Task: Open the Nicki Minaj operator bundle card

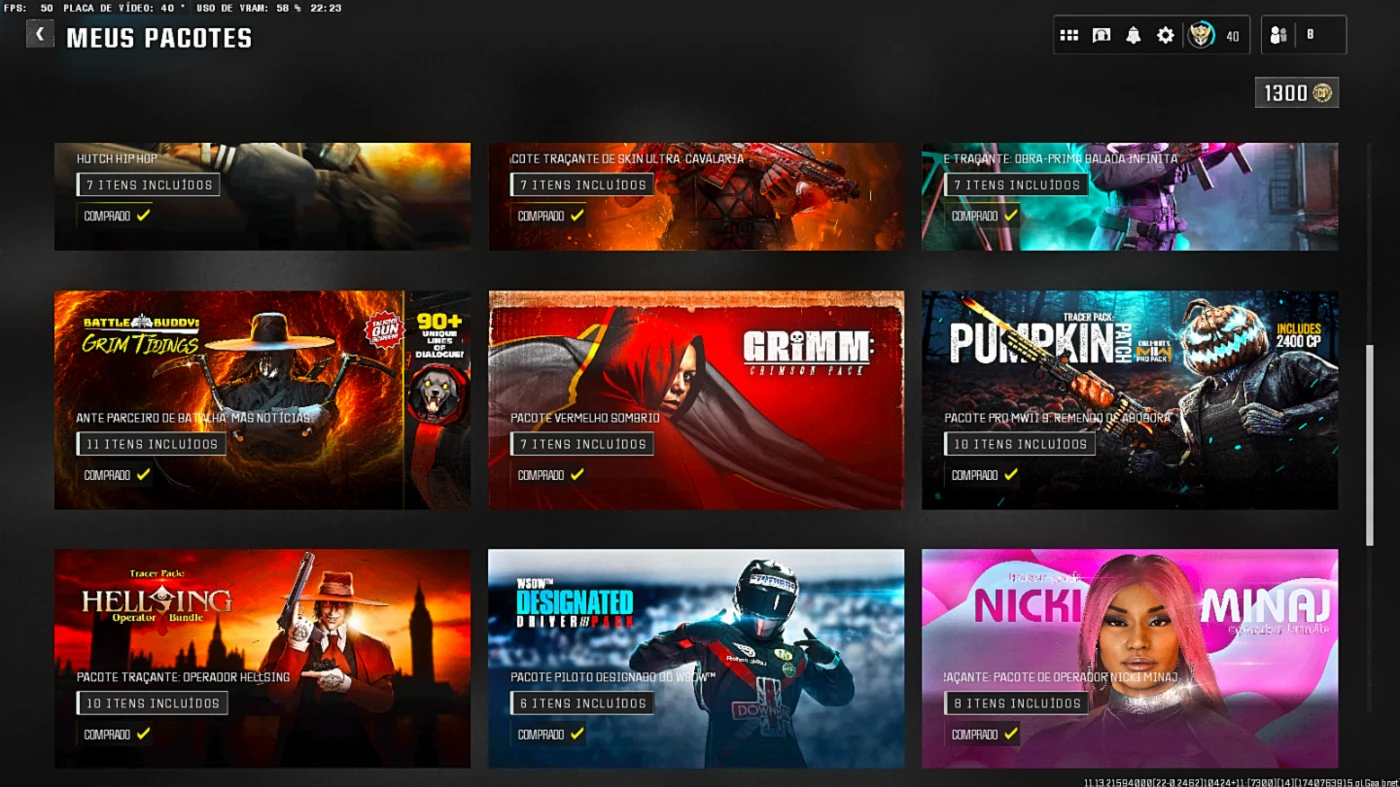Action: (1130, 658)
